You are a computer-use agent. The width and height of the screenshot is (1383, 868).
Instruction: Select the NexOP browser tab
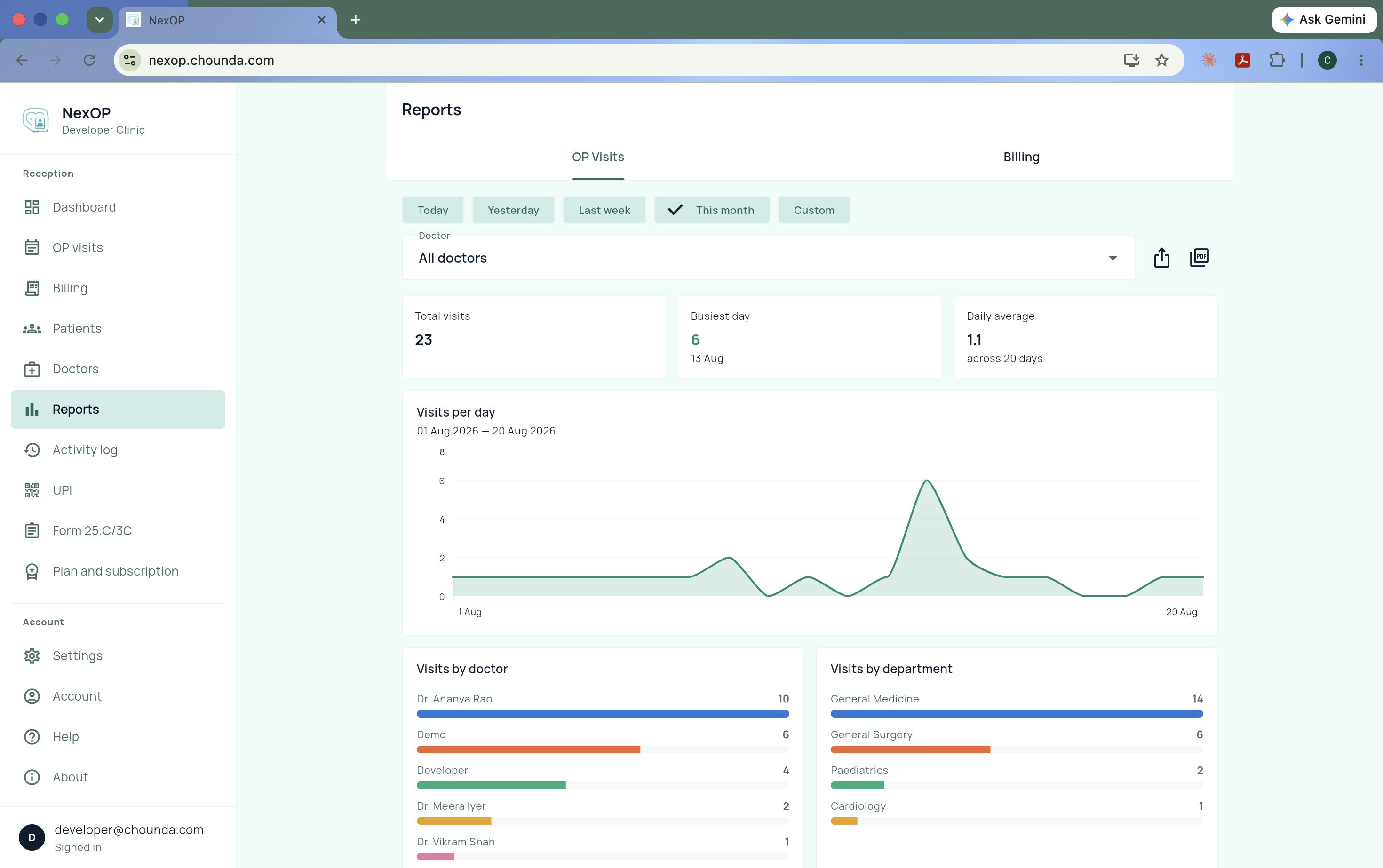(x=227, y=20)
